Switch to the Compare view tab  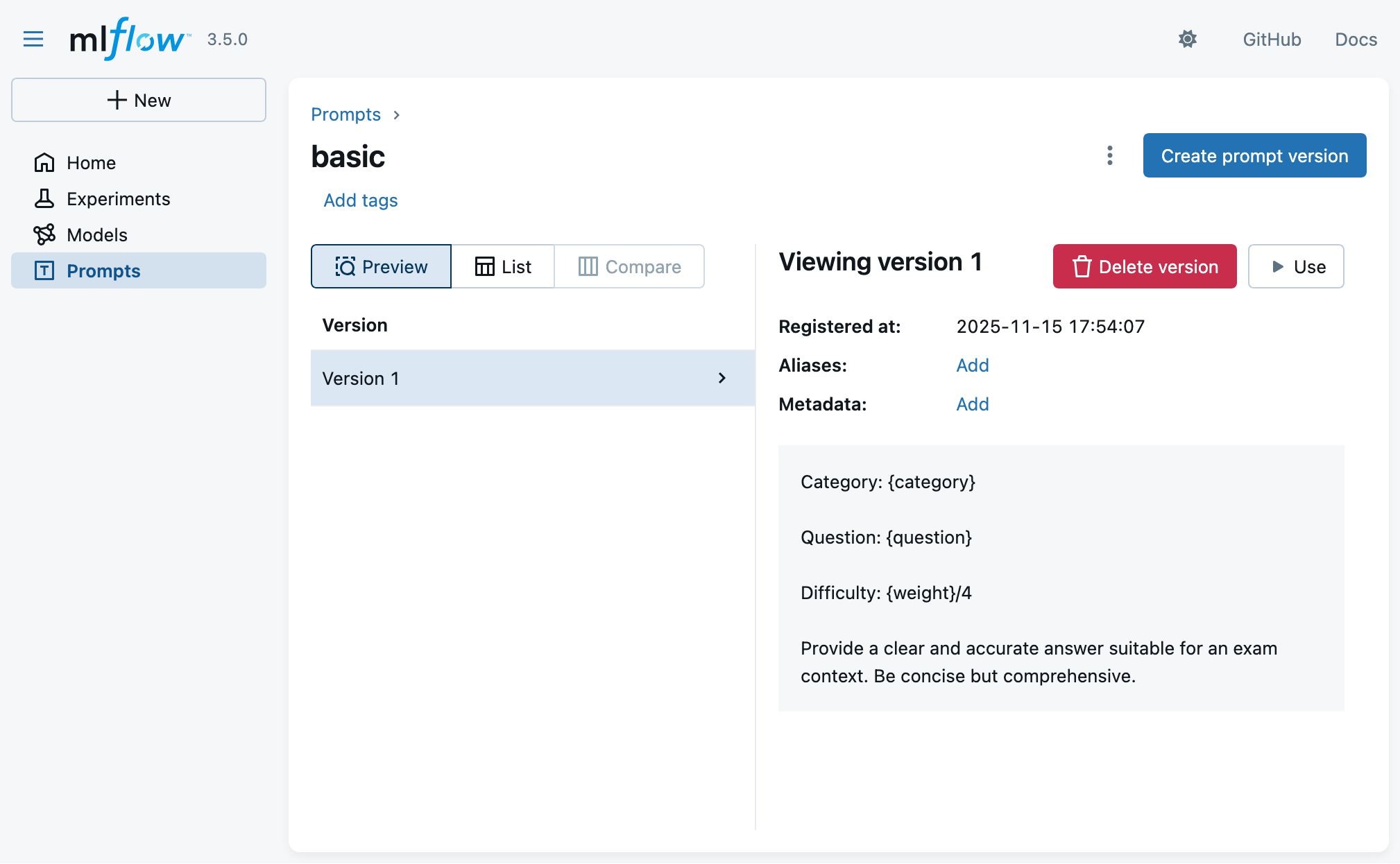click(x=629, y=266)
